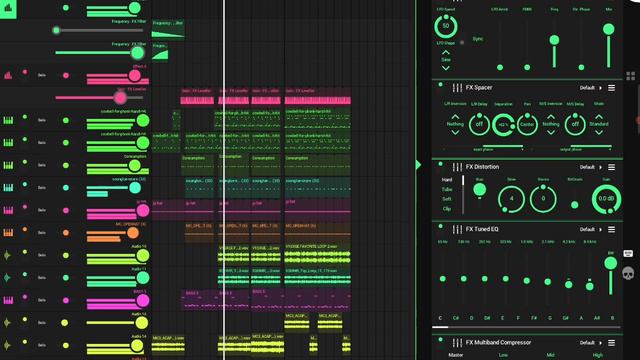Click the BASS 5 track keyboard icon
Image resolution: width=640 pixels, height=360 pixels.
pos(8,300)
